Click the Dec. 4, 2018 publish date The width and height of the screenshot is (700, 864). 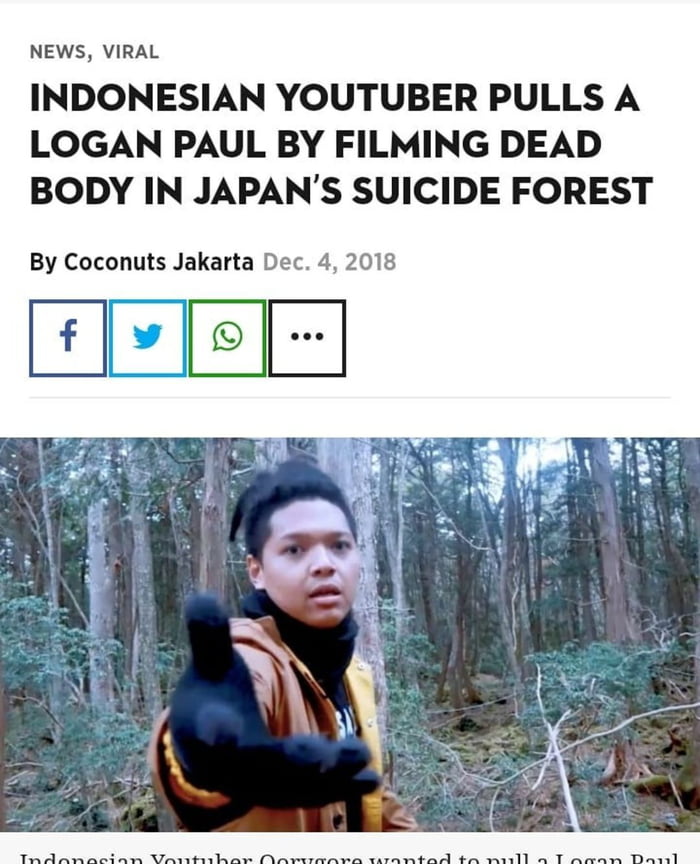(330, 262)
